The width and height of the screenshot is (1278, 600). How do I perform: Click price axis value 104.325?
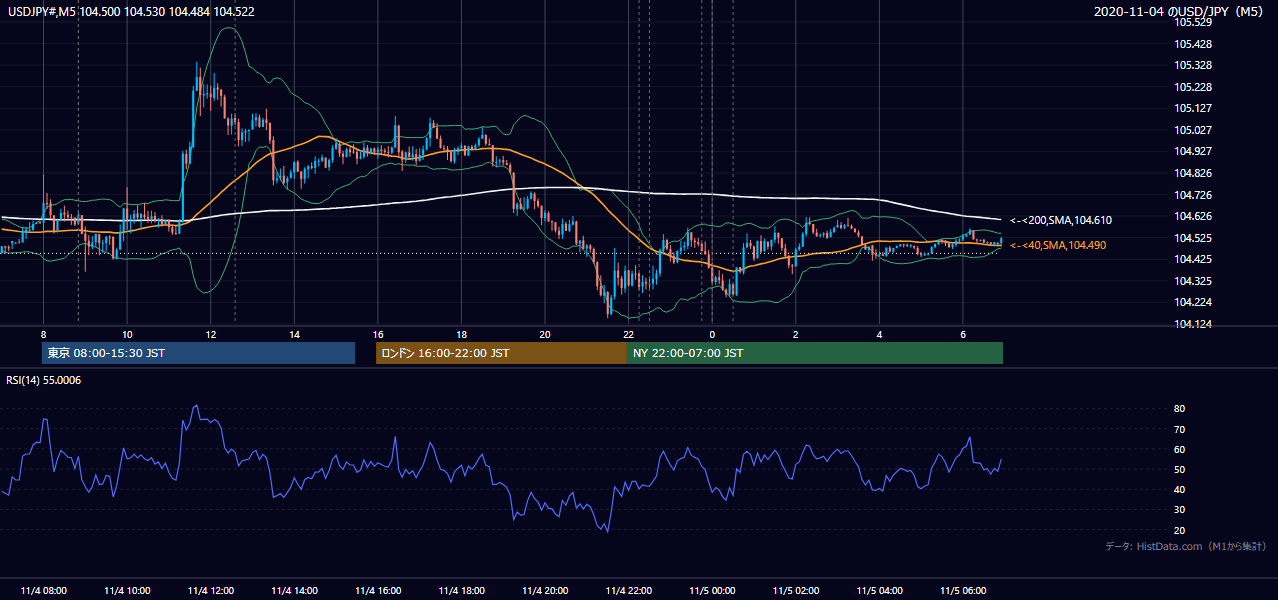click(x=1193, y=281)
